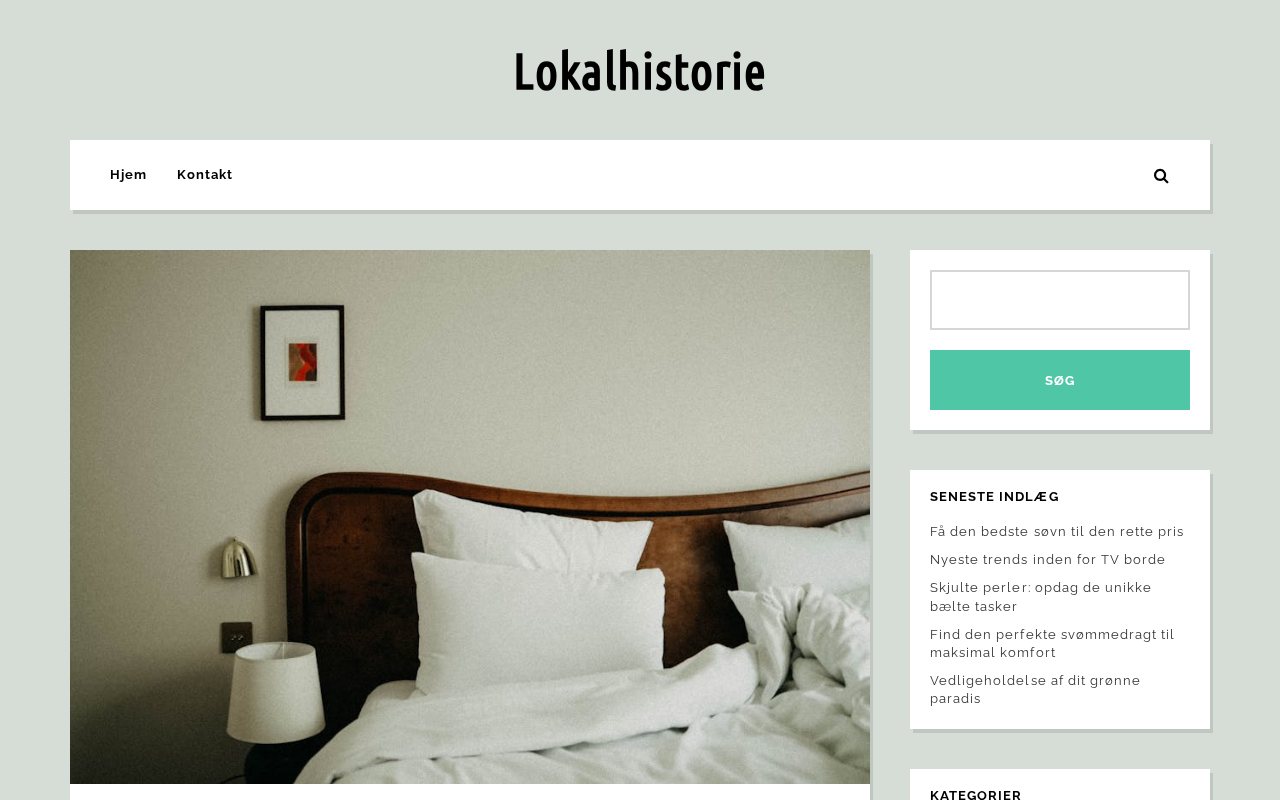Go to the Hjem menu item
The image size is (1280, 800).
click(128, 175)
